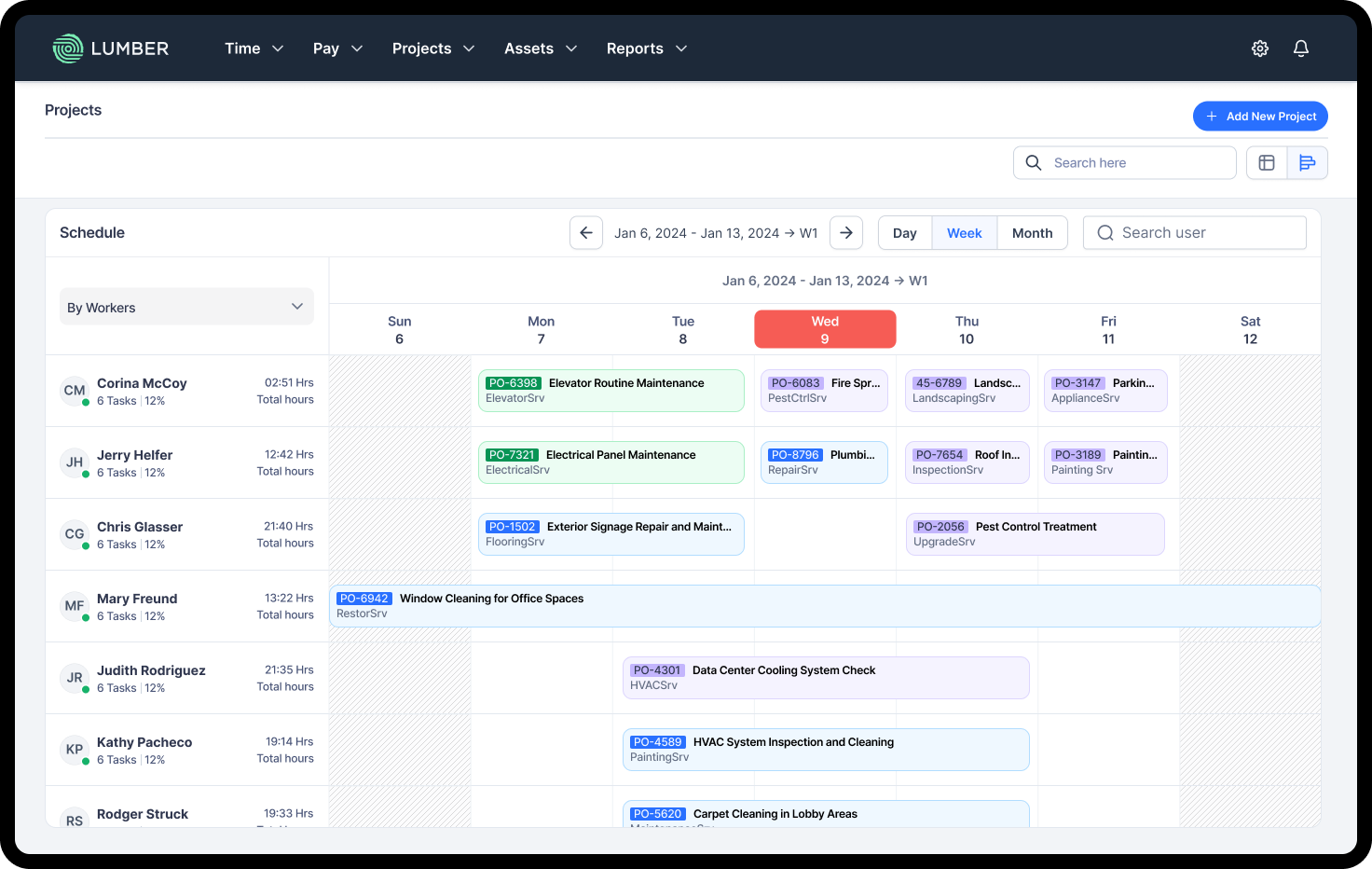
Task: Click the Lumber logo icon
Action: click(x=68, y=48)
